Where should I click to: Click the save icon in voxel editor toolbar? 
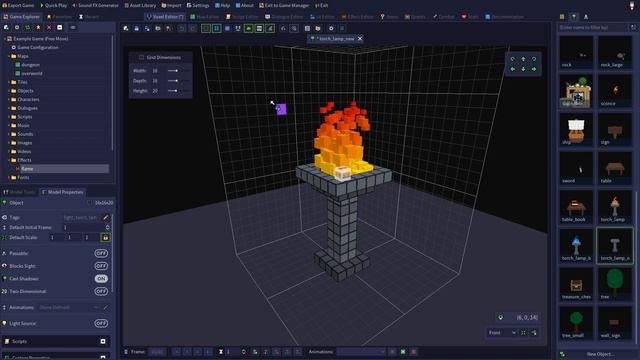click(136, 28)
